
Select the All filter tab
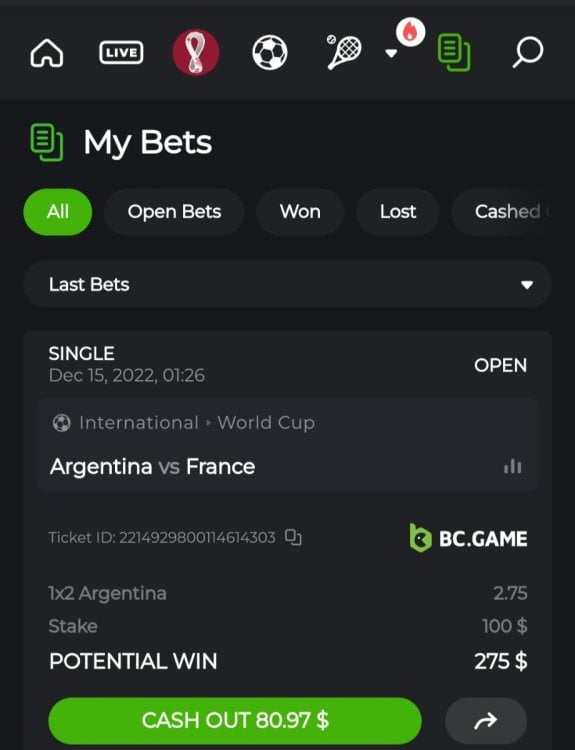pos(58,212)
